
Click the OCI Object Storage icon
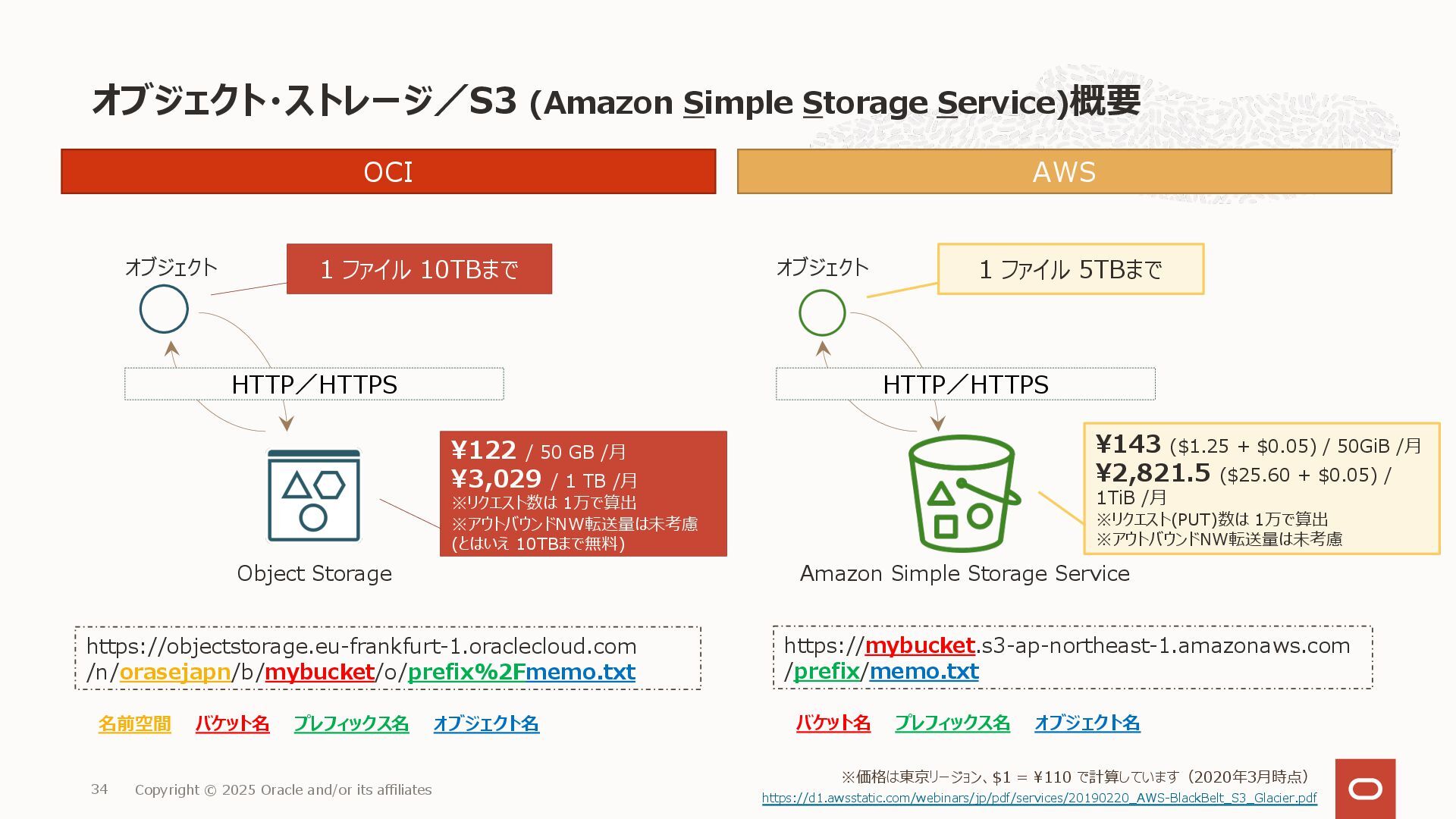tap(314, 496)
